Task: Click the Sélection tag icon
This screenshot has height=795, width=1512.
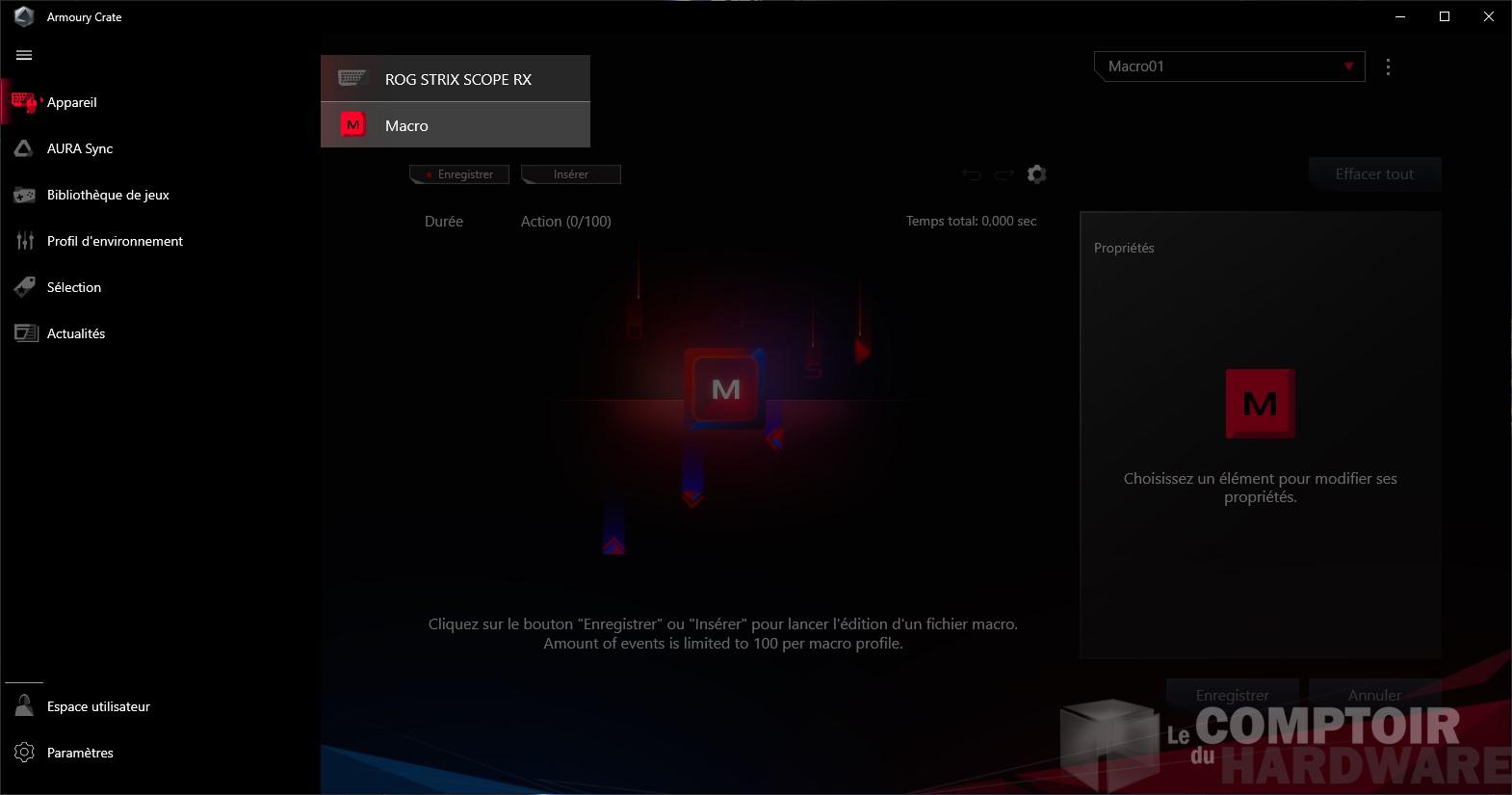Action: coord(24,287)
